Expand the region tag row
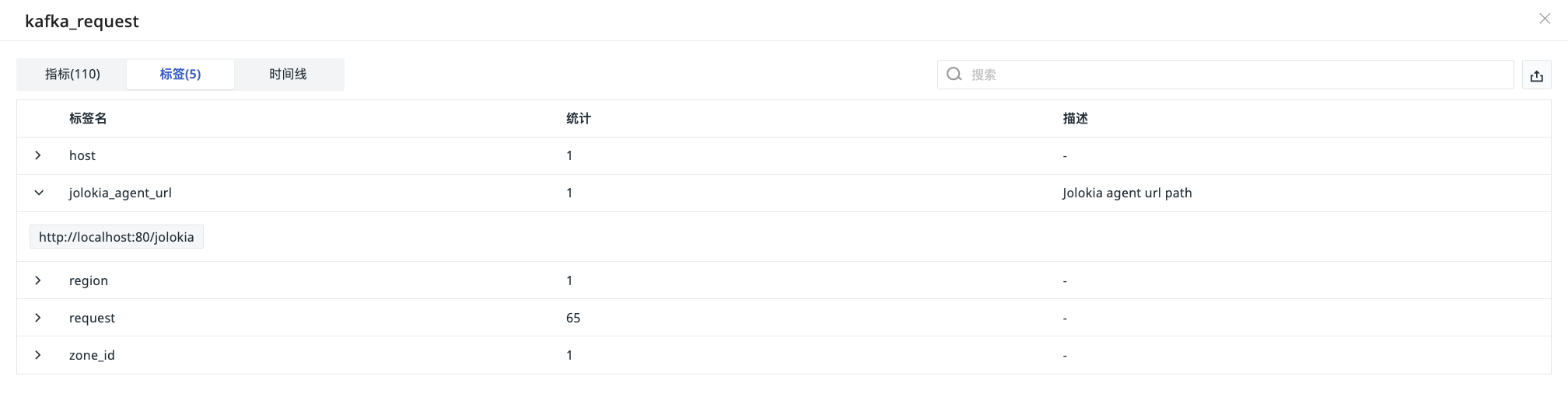 point(38,280)
